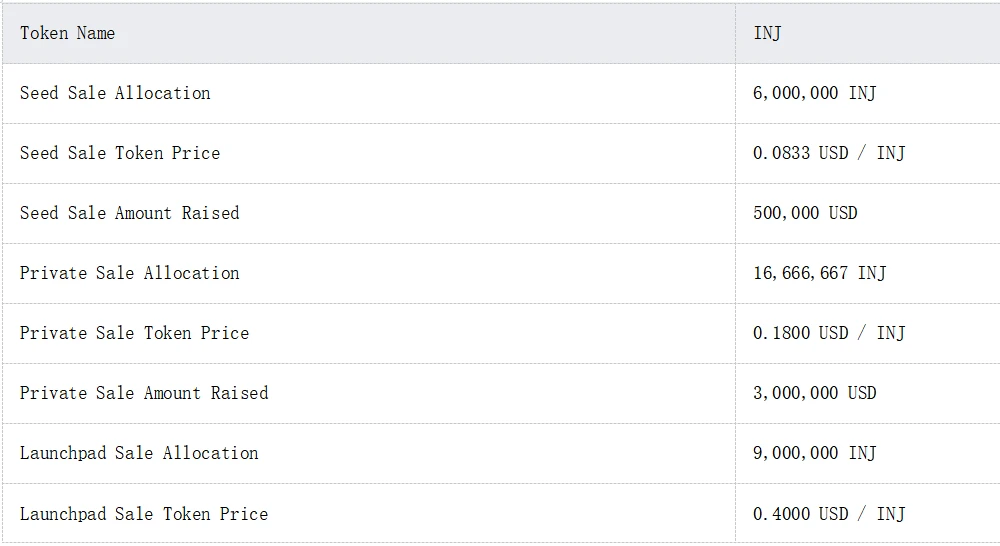Select the "Private Sale Allocation" label
This screenshot has height=546, width=1000.
129,273
